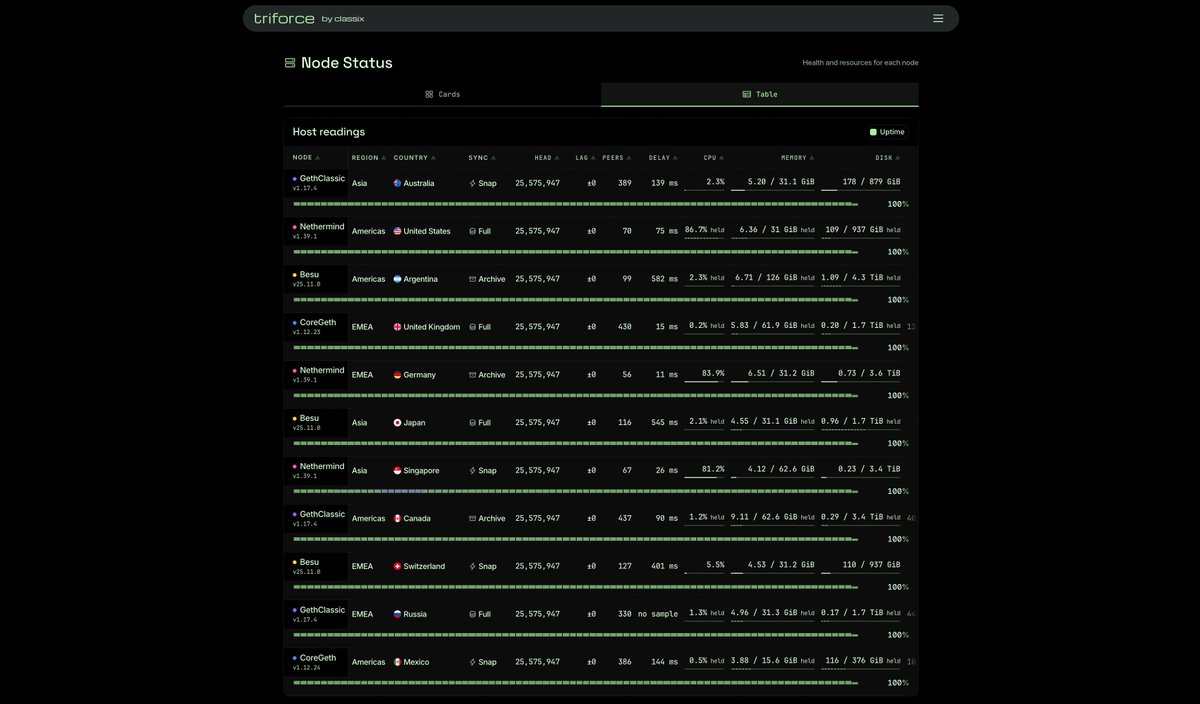Sort the table by LAG column

click(585, 157)
